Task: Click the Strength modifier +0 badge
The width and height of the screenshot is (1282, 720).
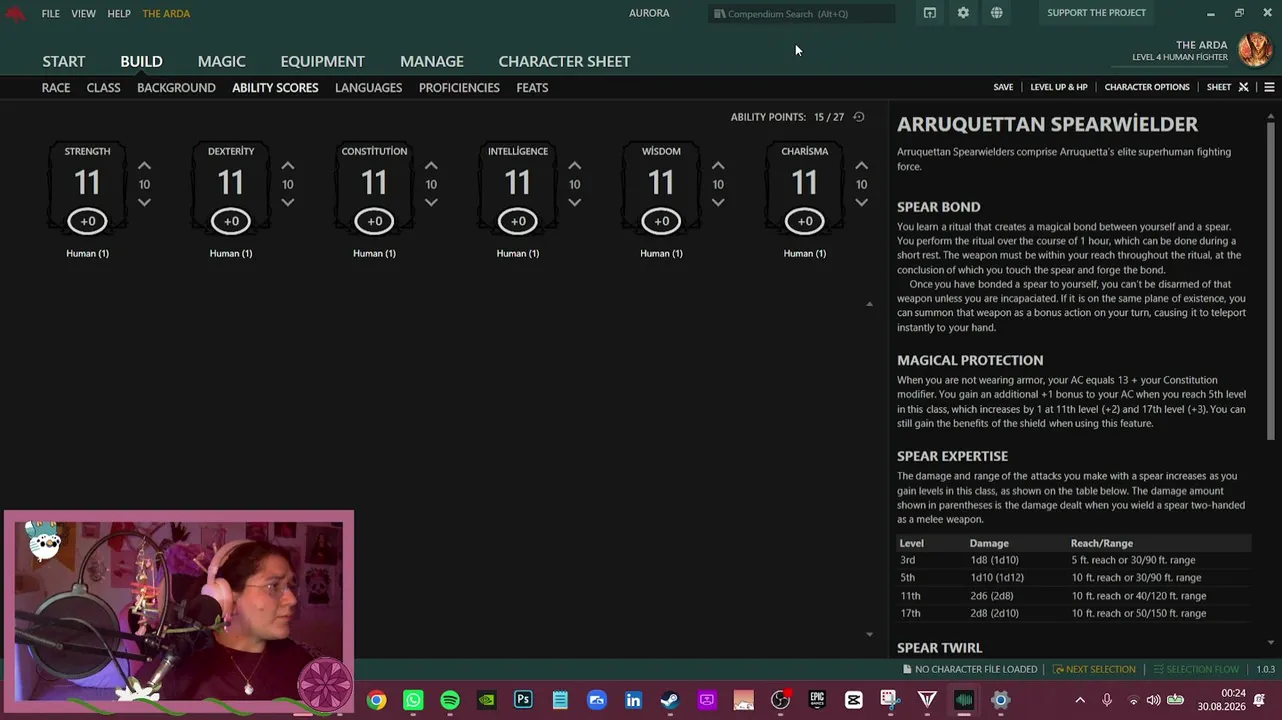Action: pyautogui.click(x=88, y=221)
